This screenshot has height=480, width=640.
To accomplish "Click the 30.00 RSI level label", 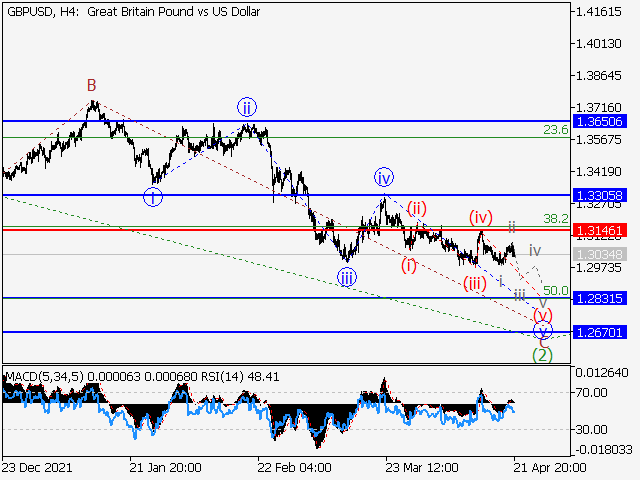I will click(x=591, y=429).
